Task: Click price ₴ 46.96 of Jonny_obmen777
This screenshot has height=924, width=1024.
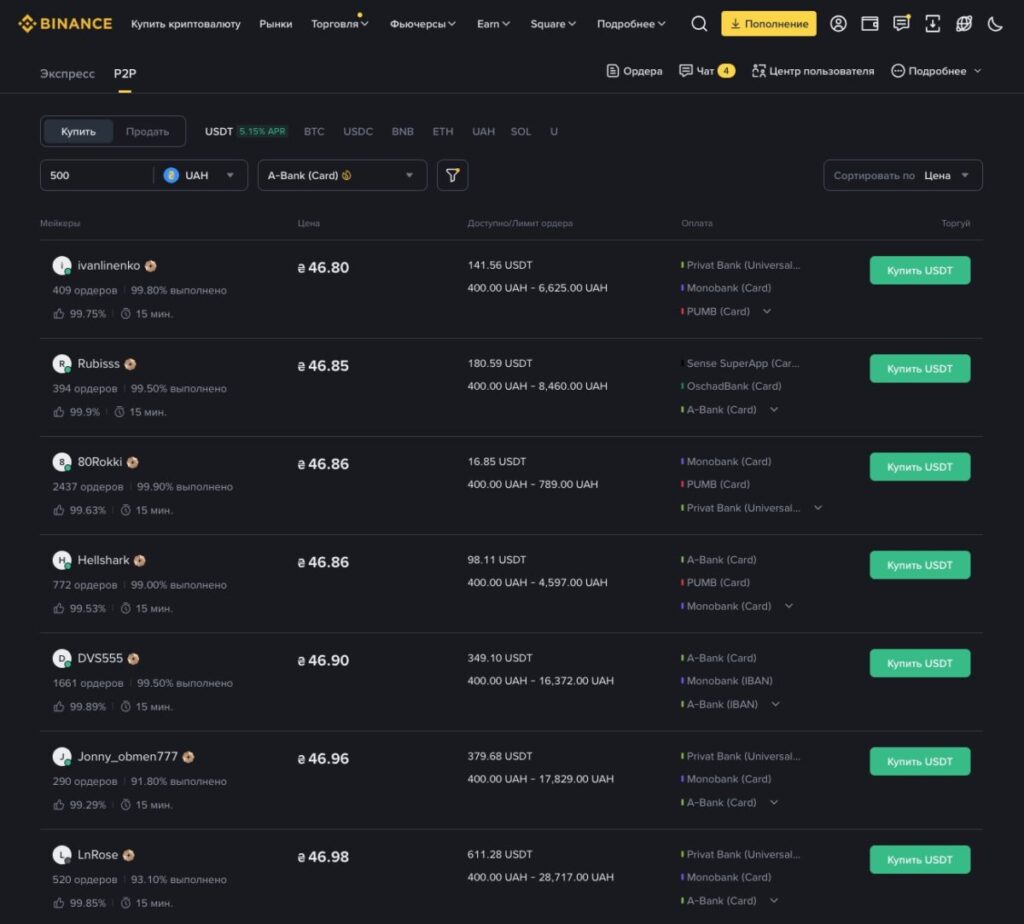Action: coord(323,758)
